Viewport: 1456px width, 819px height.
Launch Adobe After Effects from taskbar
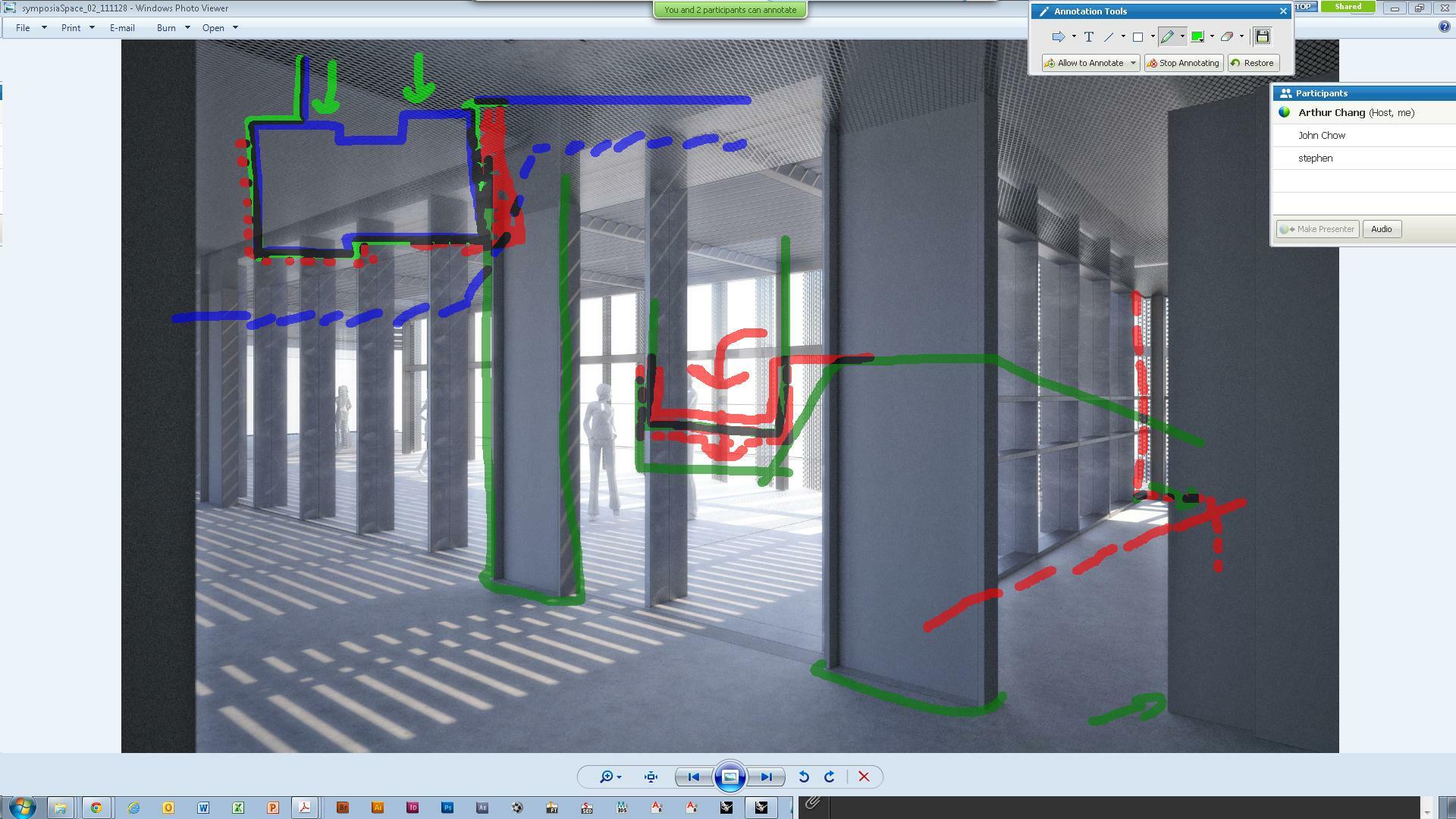point(482,808)
